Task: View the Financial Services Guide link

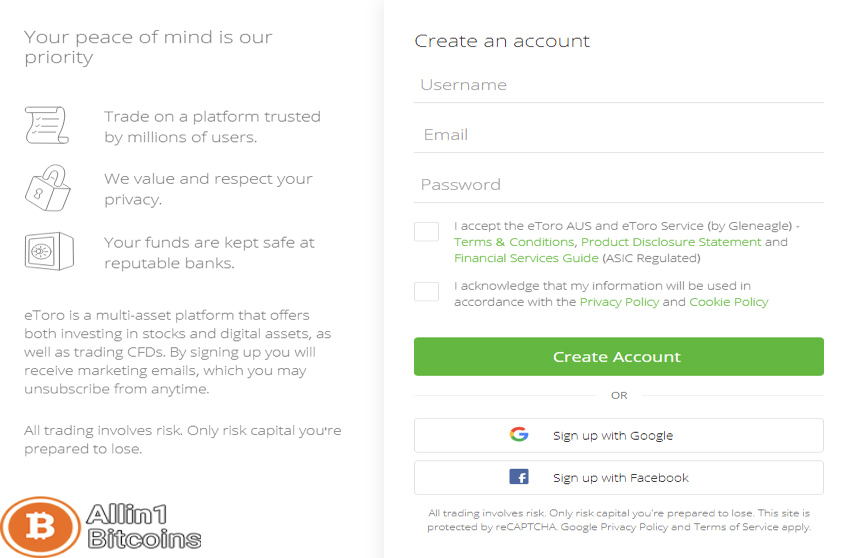Action: coord(526,258)
